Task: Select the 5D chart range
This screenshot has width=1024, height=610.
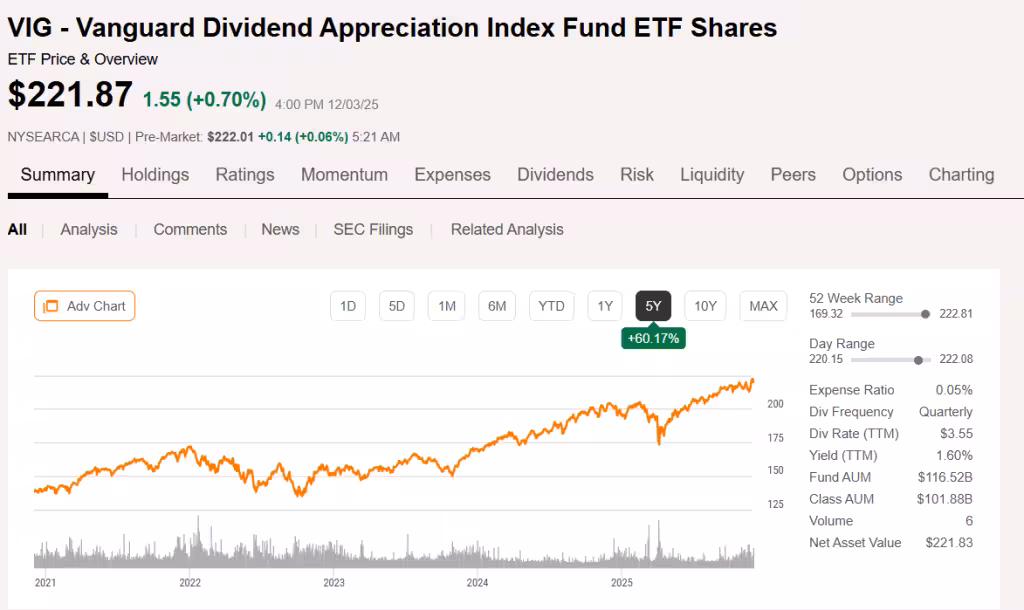Action: pos(397,306)
